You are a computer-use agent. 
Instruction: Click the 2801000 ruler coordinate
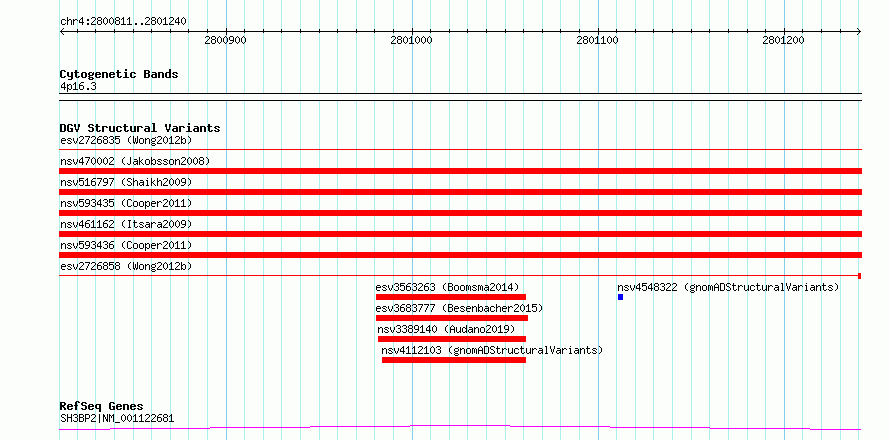412,40
